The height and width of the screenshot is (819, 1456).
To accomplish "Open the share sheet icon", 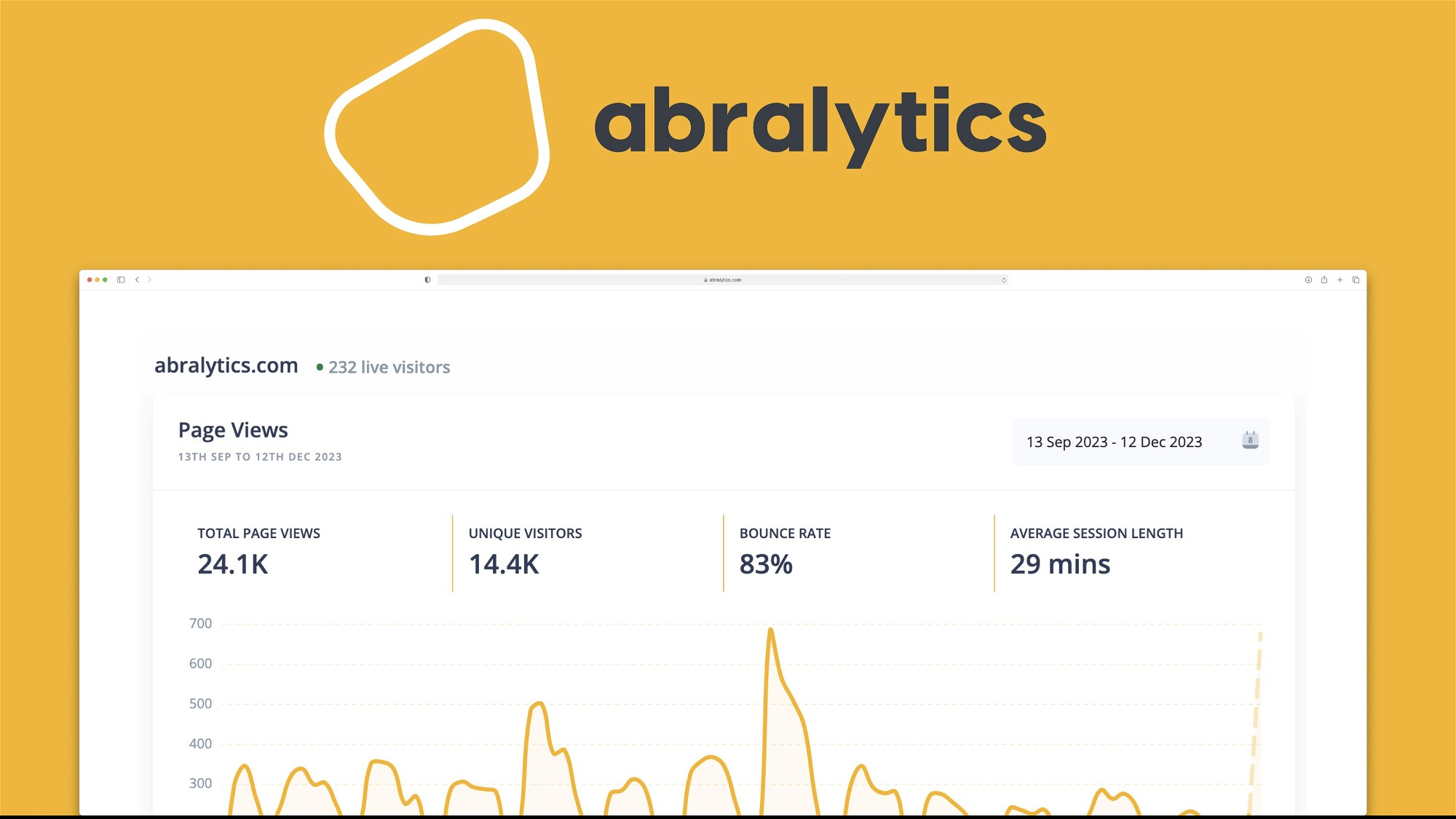I will (1324, 280).
